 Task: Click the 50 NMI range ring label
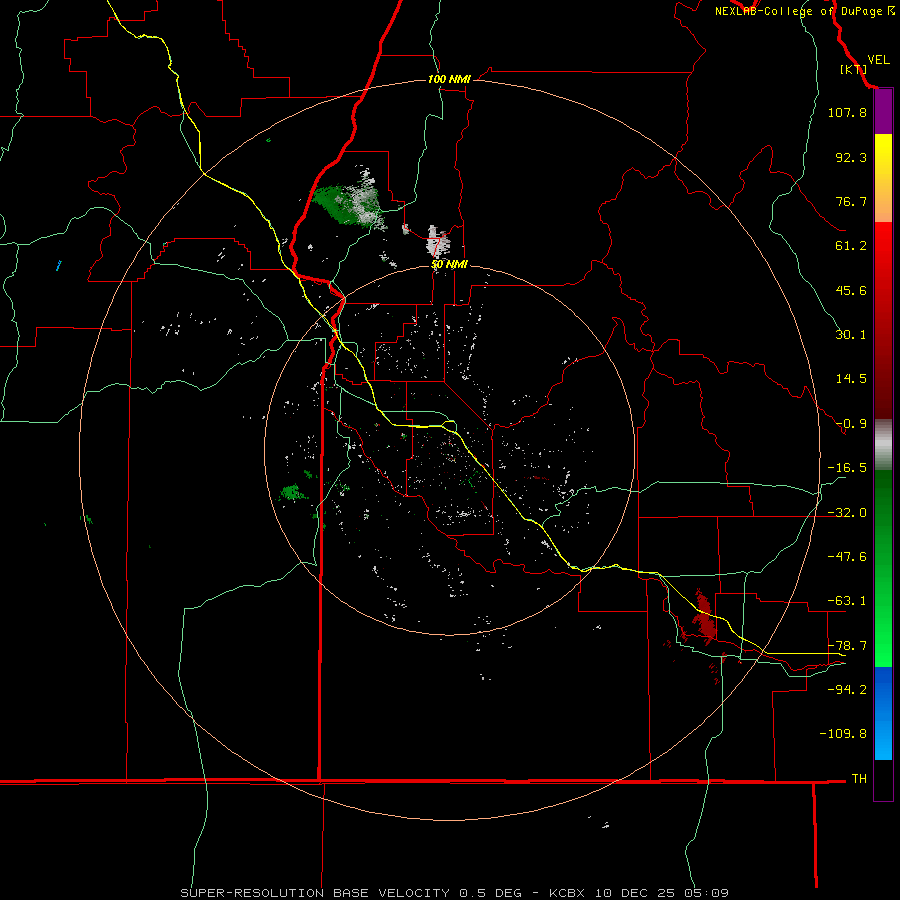(449, 264)
